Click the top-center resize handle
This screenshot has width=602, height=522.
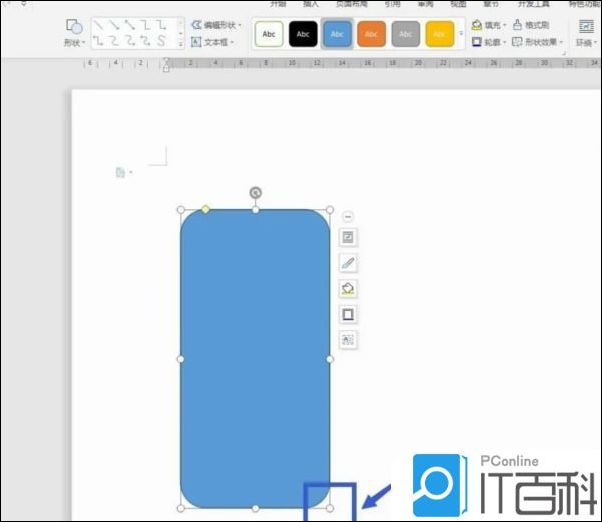(x=255, y=210)
